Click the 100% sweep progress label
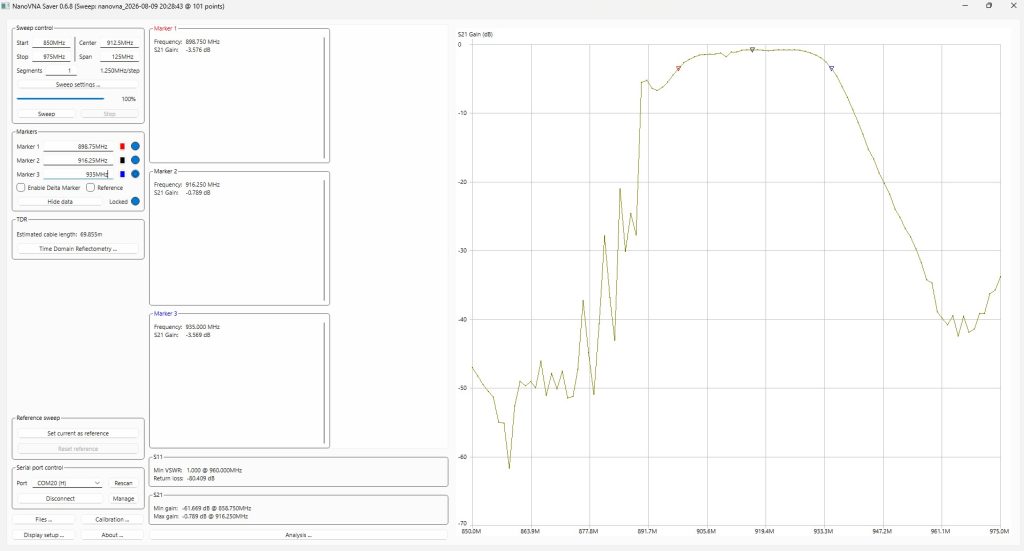 pyautogui.click(x=129, y=99)
